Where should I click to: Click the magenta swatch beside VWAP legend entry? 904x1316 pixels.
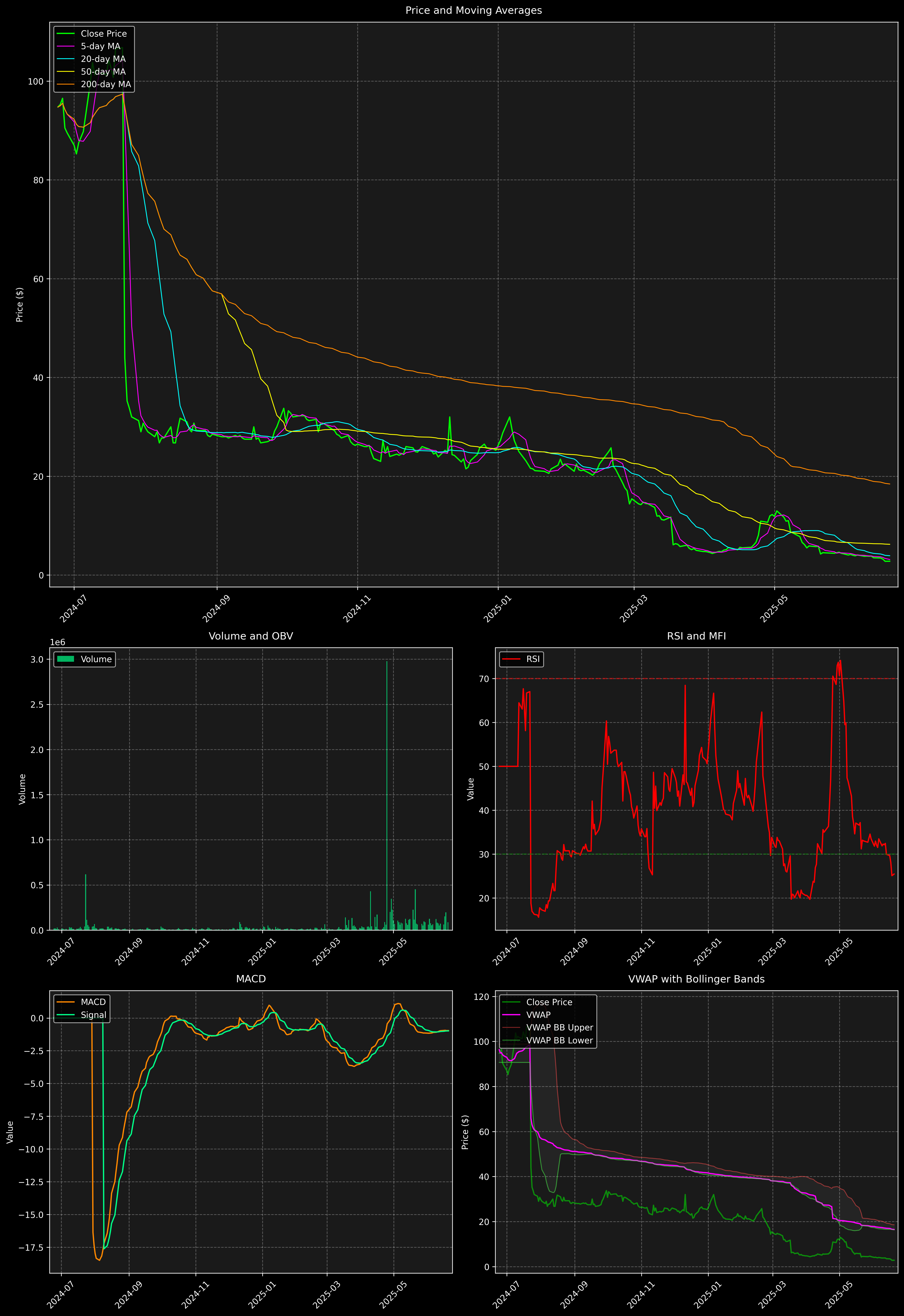[511, 1015]
